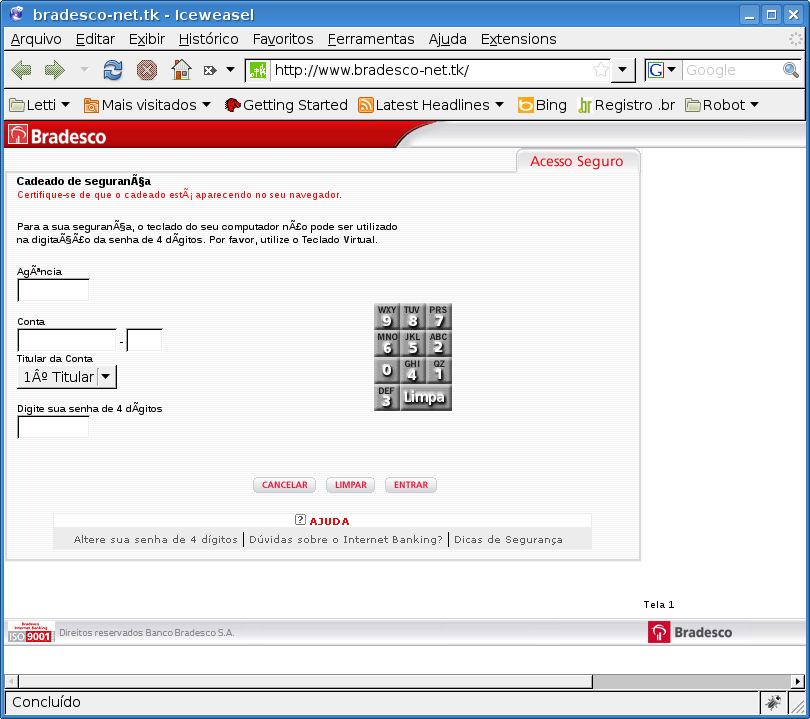
Task: Open the Titular da Conta dropdown
Action: (x=67, y=377)
